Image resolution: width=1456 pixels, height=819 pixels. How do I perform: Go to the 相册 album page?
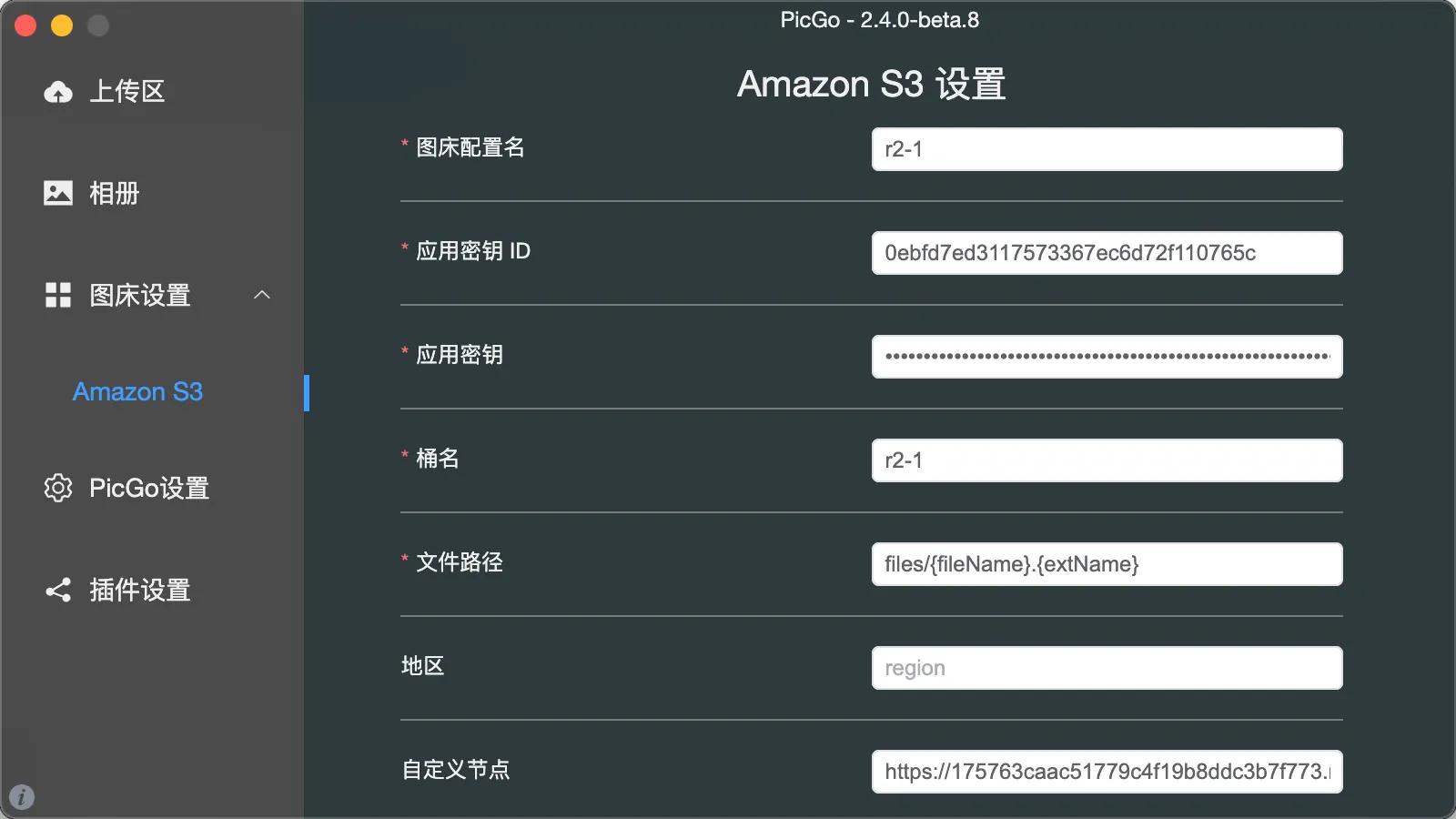point(115,193)
